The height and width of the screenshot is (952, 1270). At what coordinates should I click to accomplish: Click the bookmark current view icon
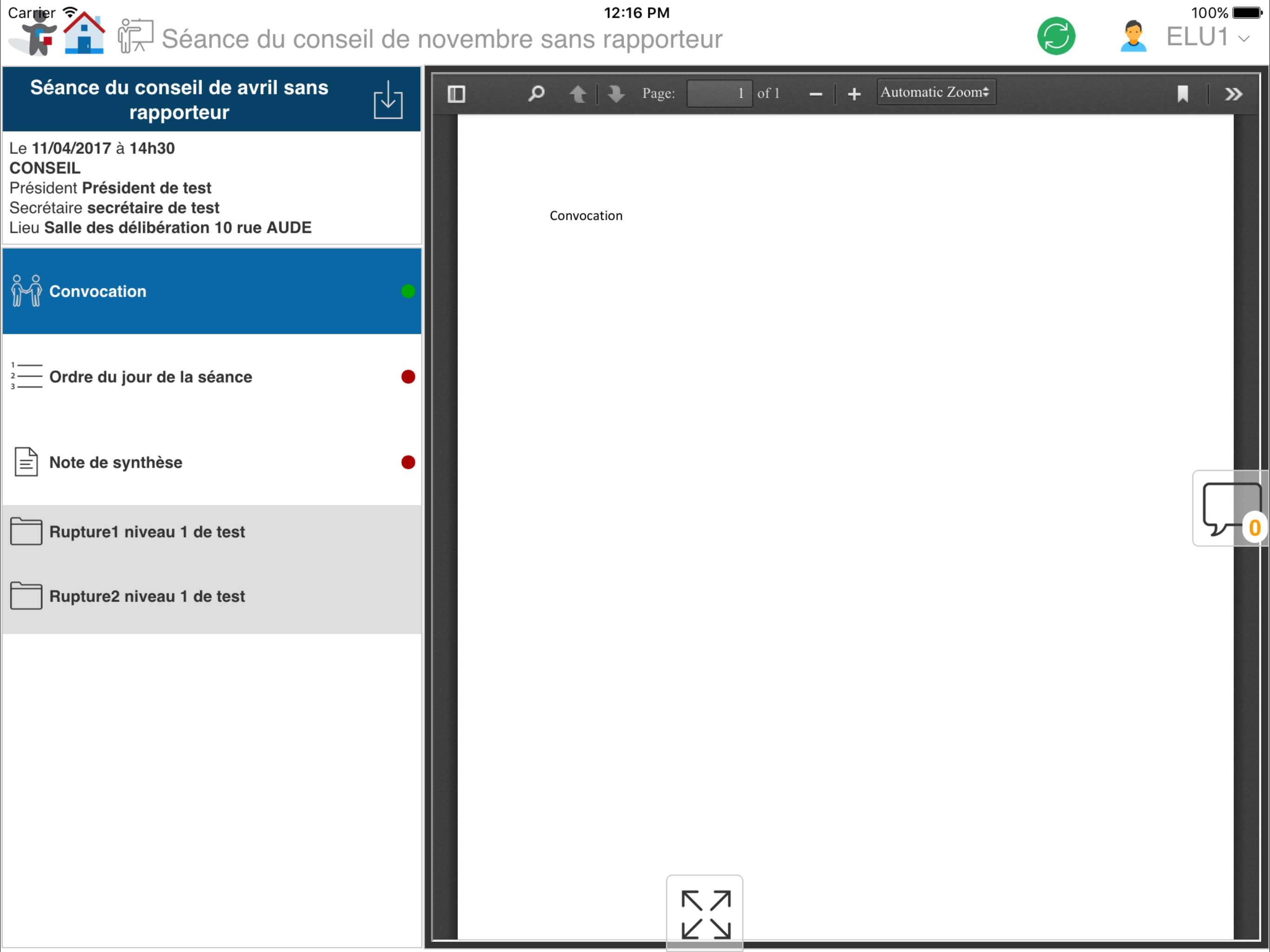click(1182, 93)
